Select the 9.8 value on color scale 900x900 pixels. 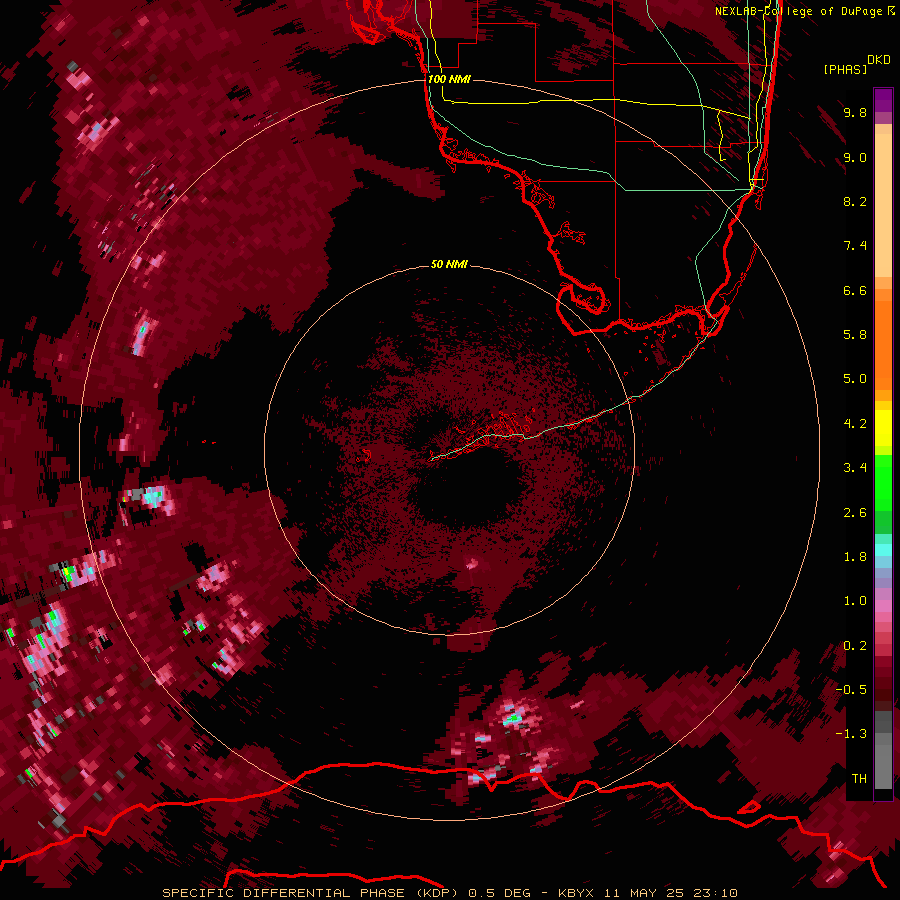coord(855,112)
